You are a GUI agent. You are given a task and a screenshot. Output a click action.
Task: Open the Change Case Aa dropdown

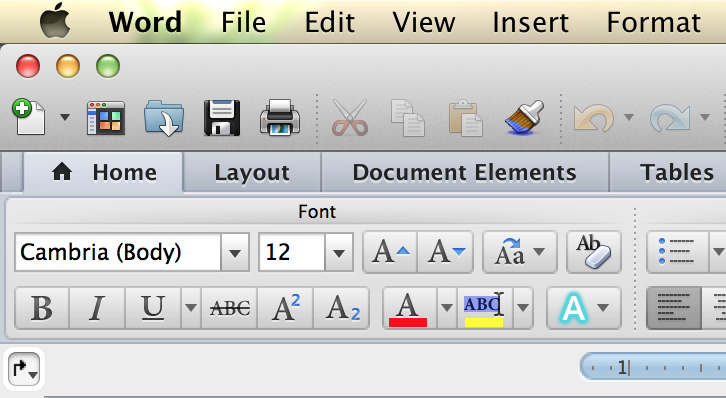point(519,252)
